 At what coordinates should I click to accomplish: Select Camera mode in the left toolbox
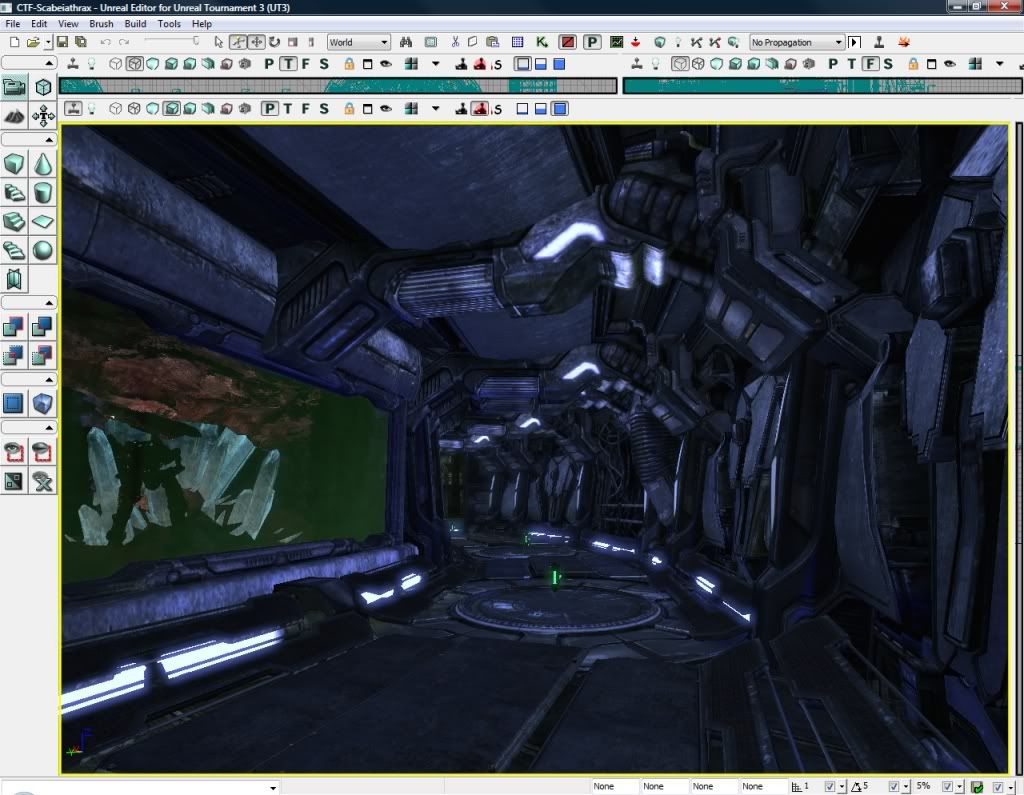click(x=14, y=87)
